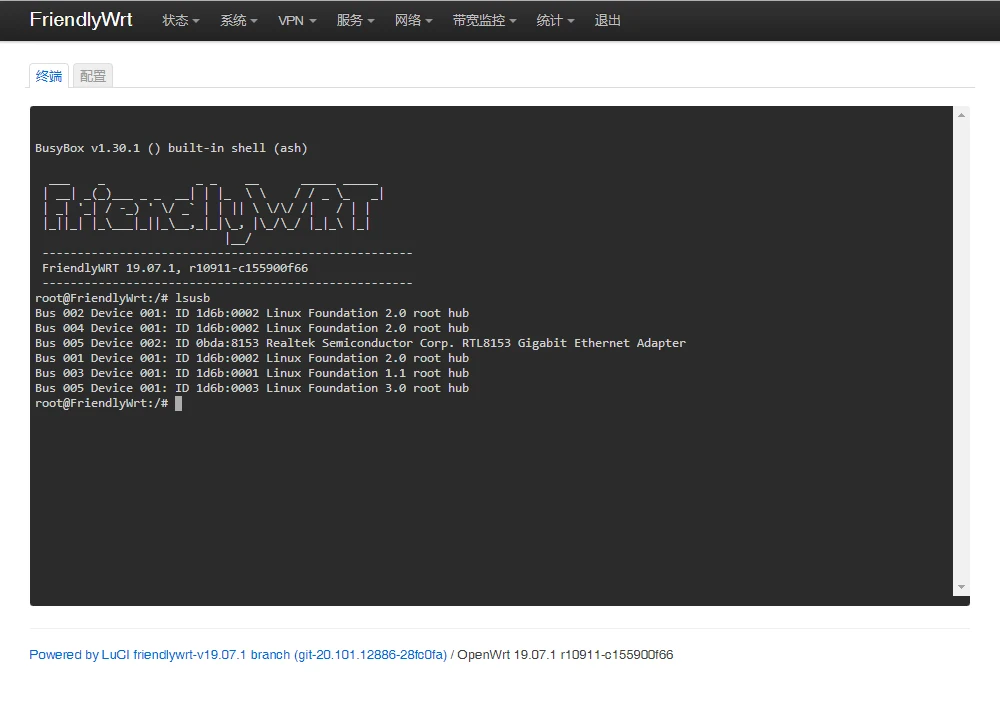Open the 带宽监控 dropdown menu
Screen dimensions: 1000x720
[x=484, y=20]
